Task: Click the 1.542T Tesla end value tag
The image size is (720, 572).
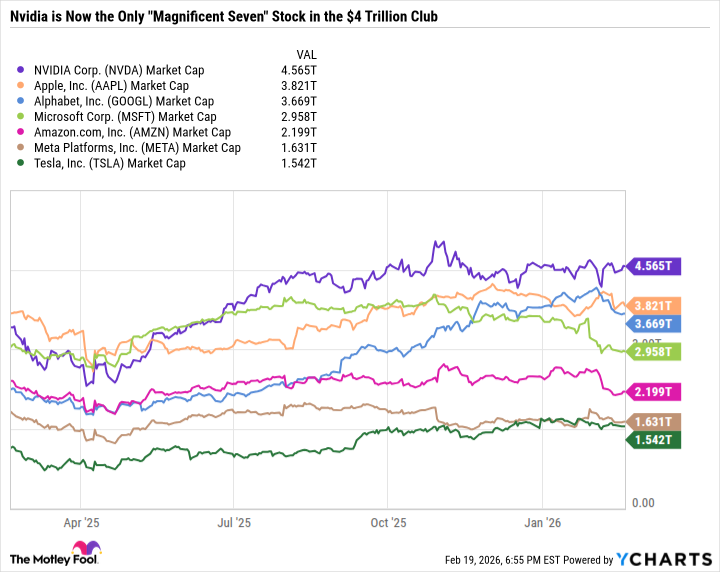Action: point(654,440)
